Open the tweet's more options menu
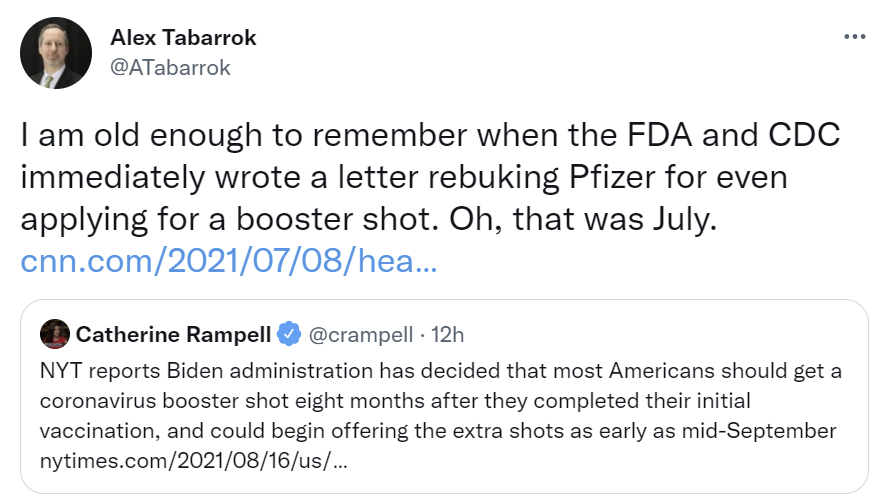Viewport: 889px width, 503px height. [x=854, y=36]
